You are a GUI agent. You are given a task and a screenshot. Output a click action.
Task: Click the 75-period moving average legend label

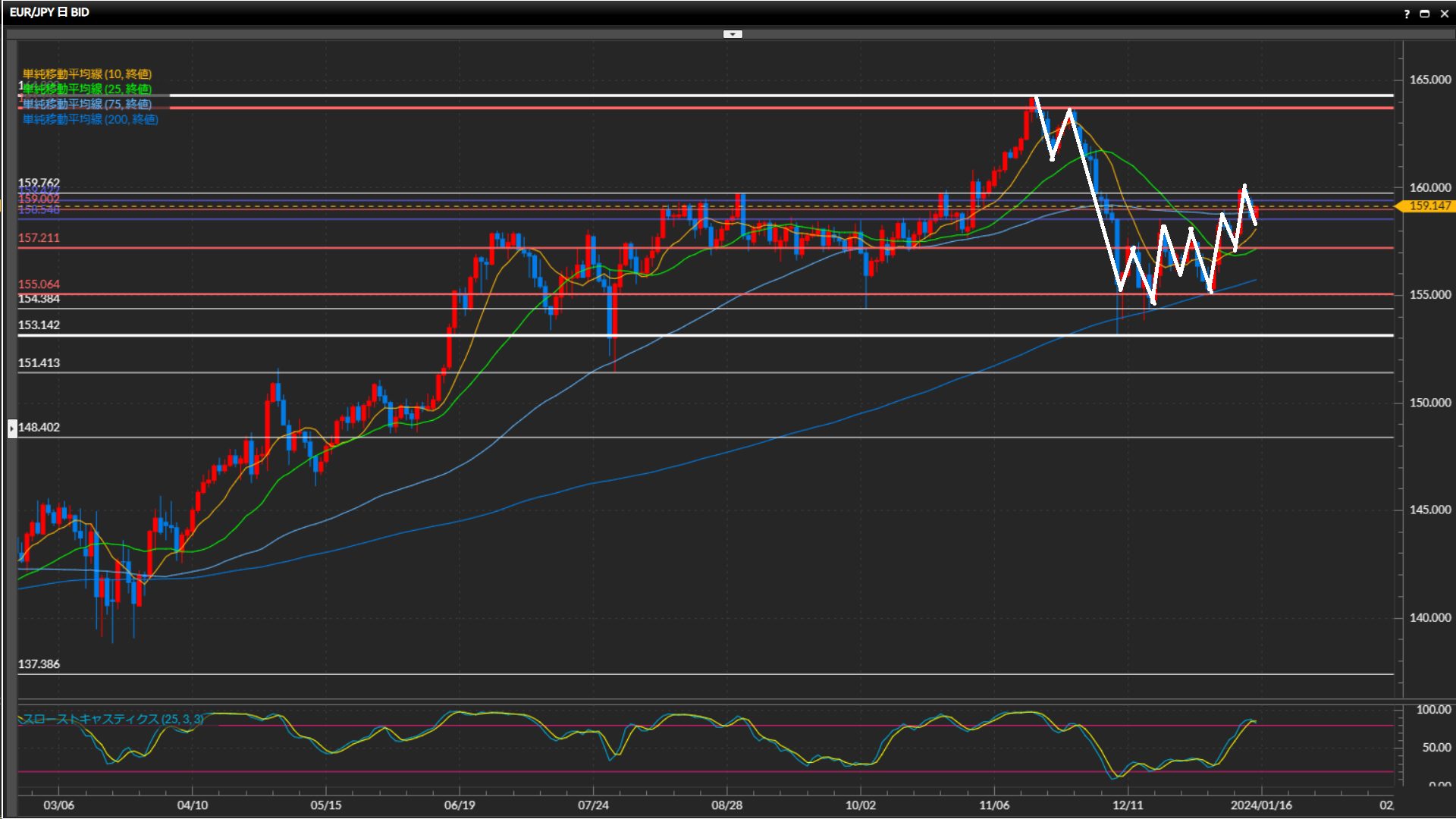[x=86, y=104]
